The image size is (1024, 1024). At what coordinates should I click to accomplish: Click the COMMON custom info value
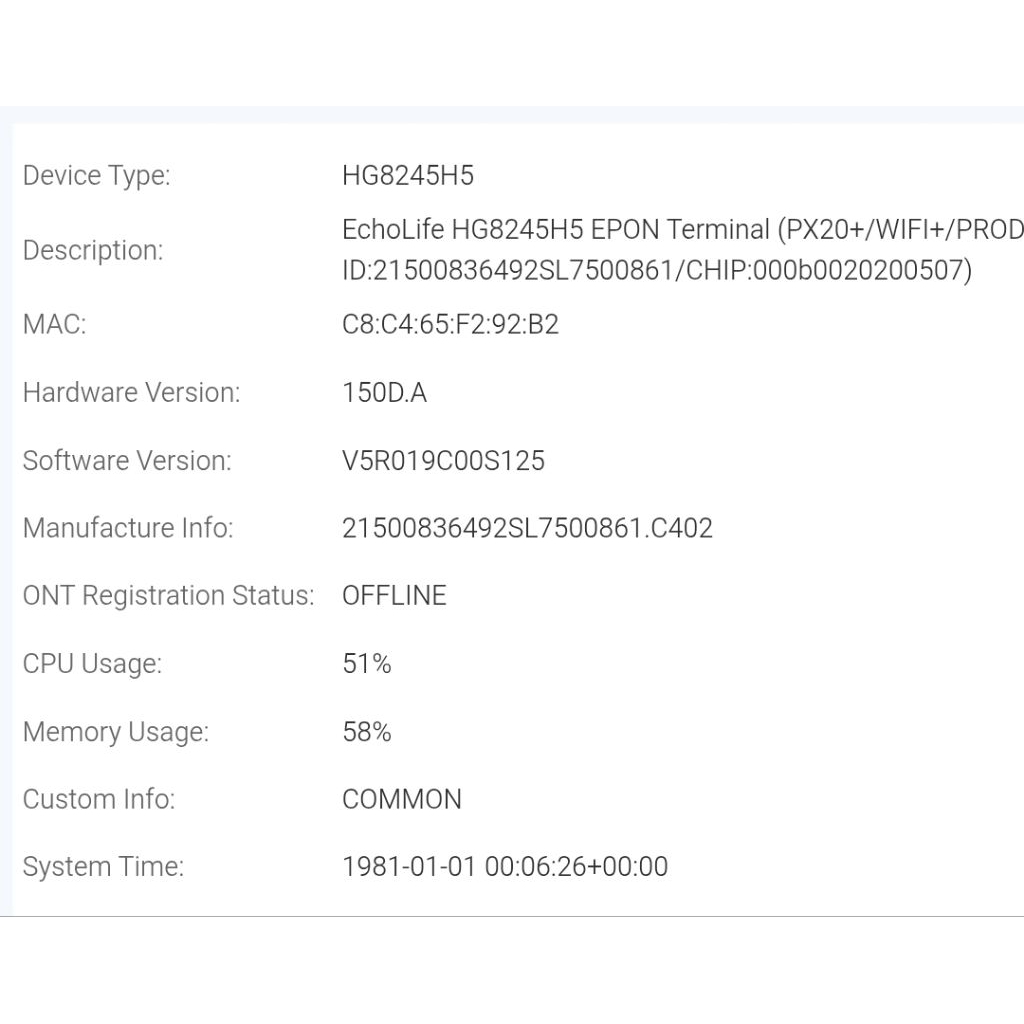tap(402, 800)
